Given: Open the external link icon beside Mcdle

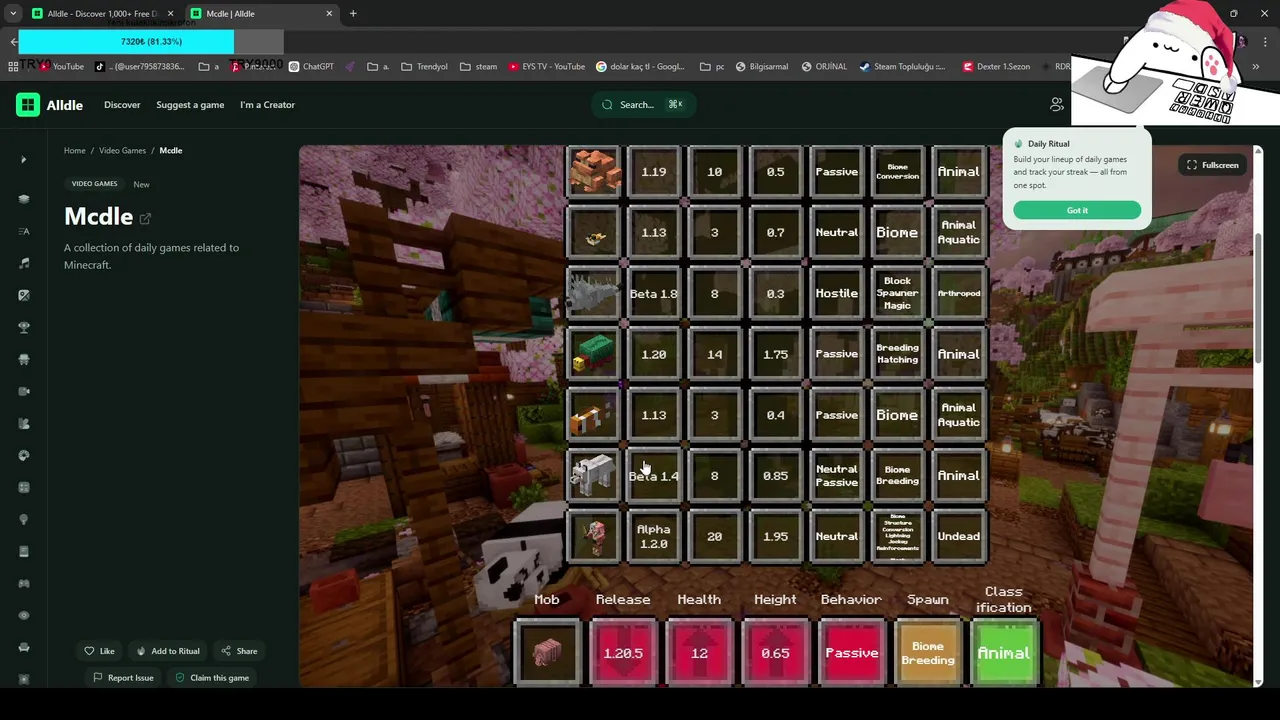Looking at the screenshot, I should [x=145, y=218].
